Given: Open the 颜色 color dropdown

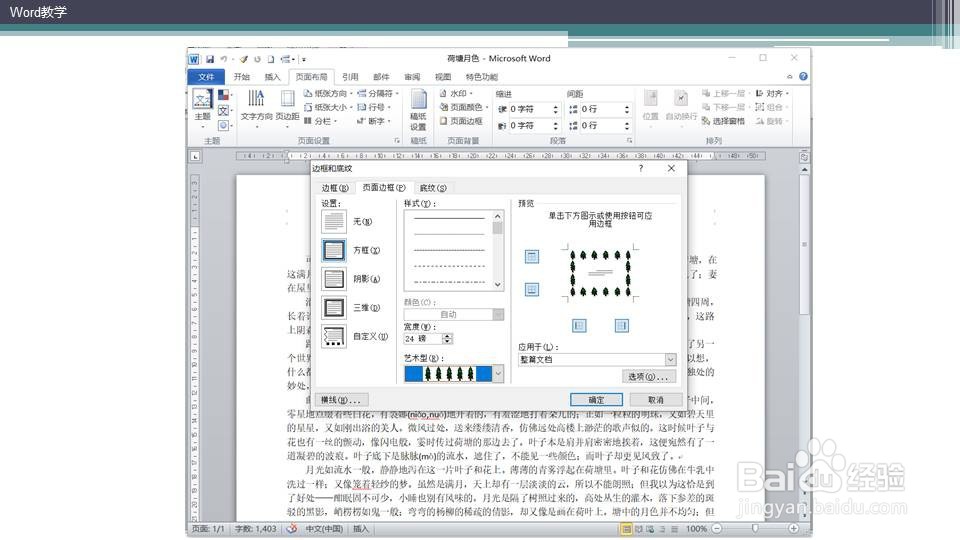Looking at the screenshot, I should pyautogui.click(x=498, y=314).
